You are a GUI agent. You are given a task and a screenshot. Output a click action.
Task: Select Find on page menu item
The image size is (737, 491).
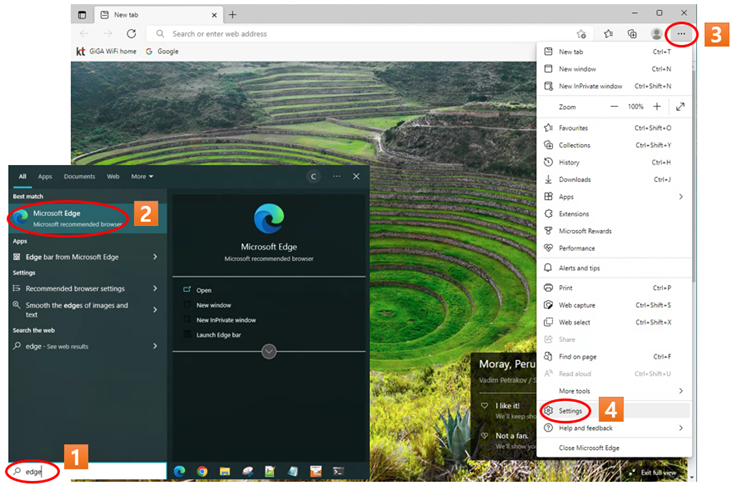(613, 357)
